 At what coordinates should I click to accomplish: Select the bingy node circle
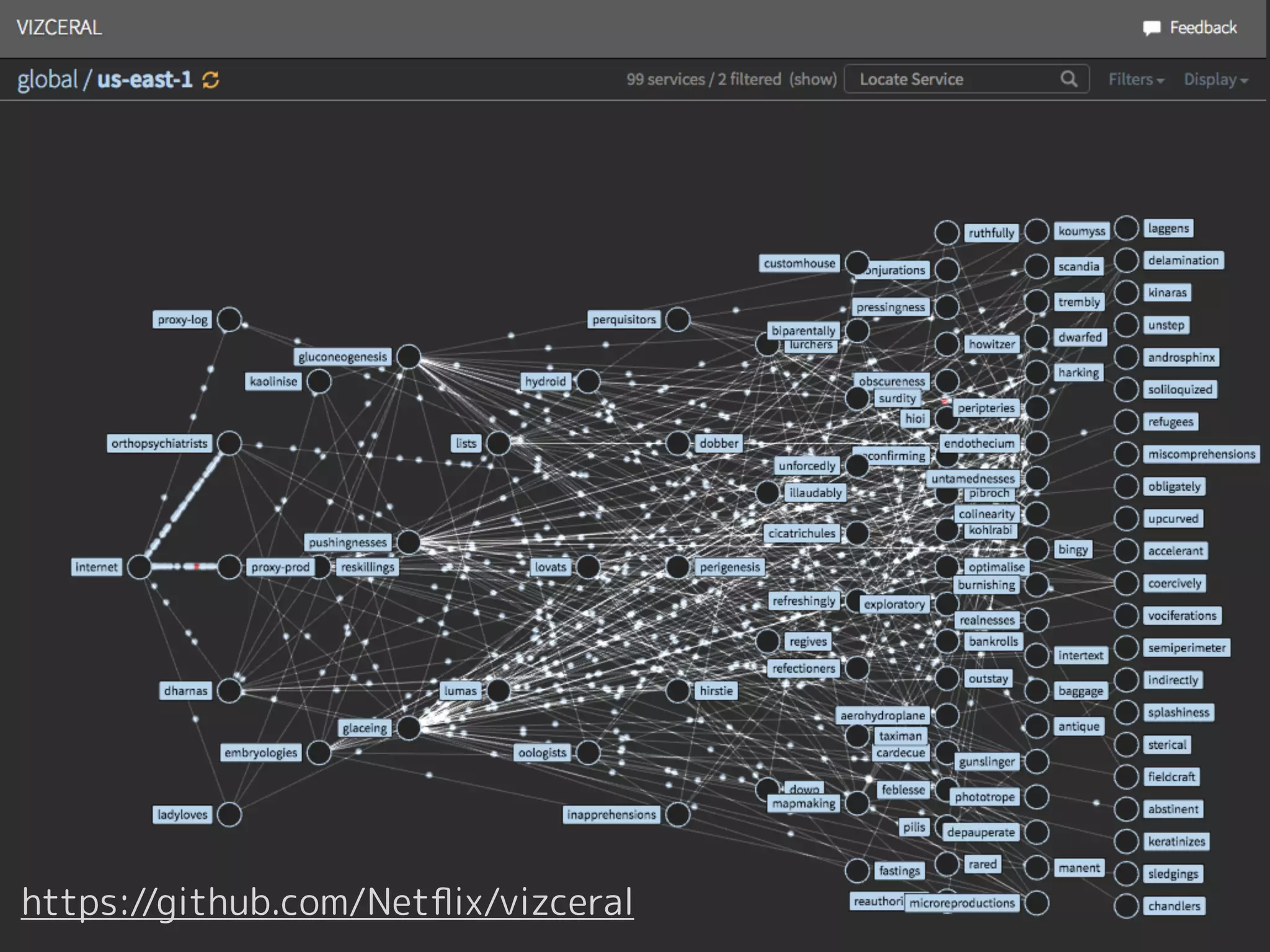[1036, 549]
